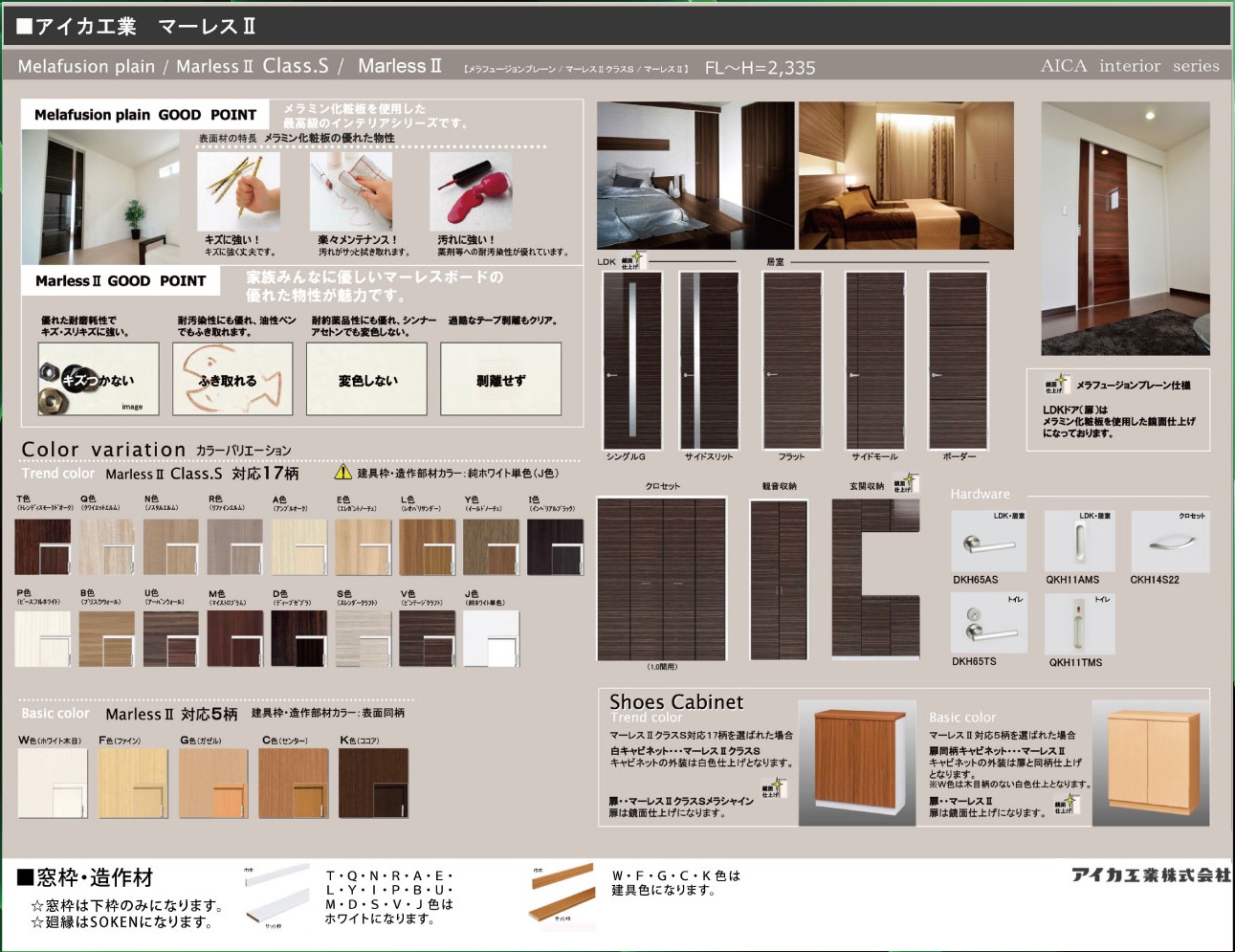Click the アイカ工業株式会社 company name
The image size is (1235, 952).
1151,875
